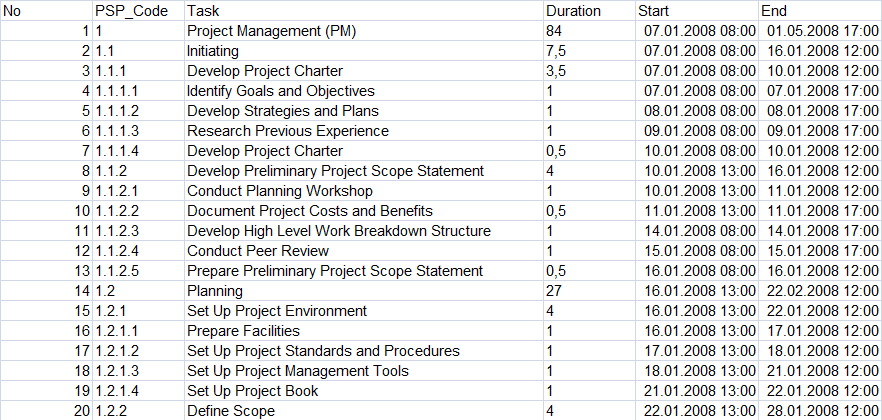Image resolution: width=882 pixels, height=420 pixels.
Task: Select PSP code cell 1.2.1.3
Action: pyautogui.click(x=138, y=371)
